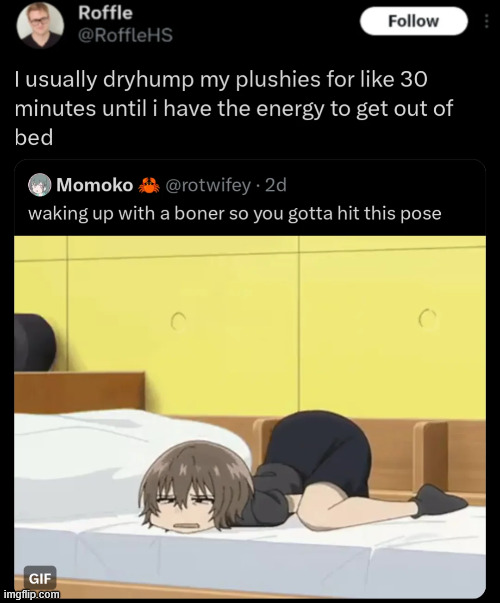Open the 2d timestamp of quoted tweet
500x603 pixels.
(276, 185)
